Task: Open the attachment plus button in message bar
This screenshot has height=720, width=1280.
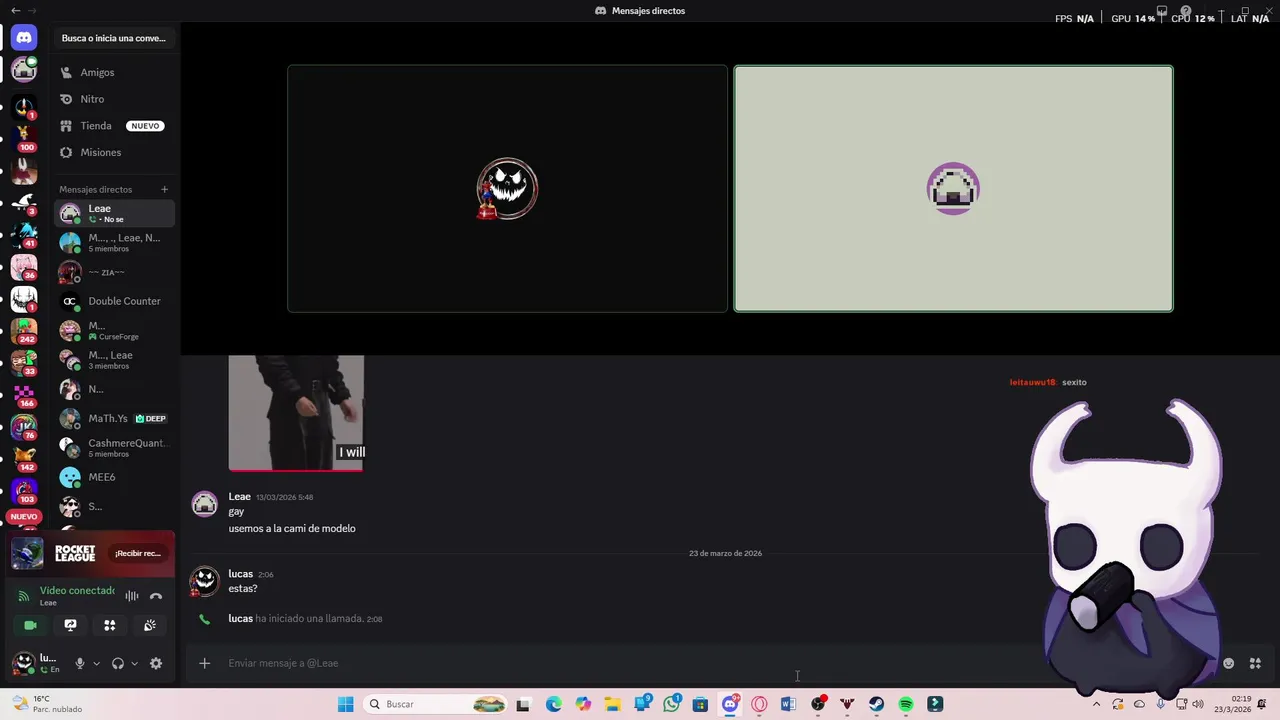Action: coord(204,663)
